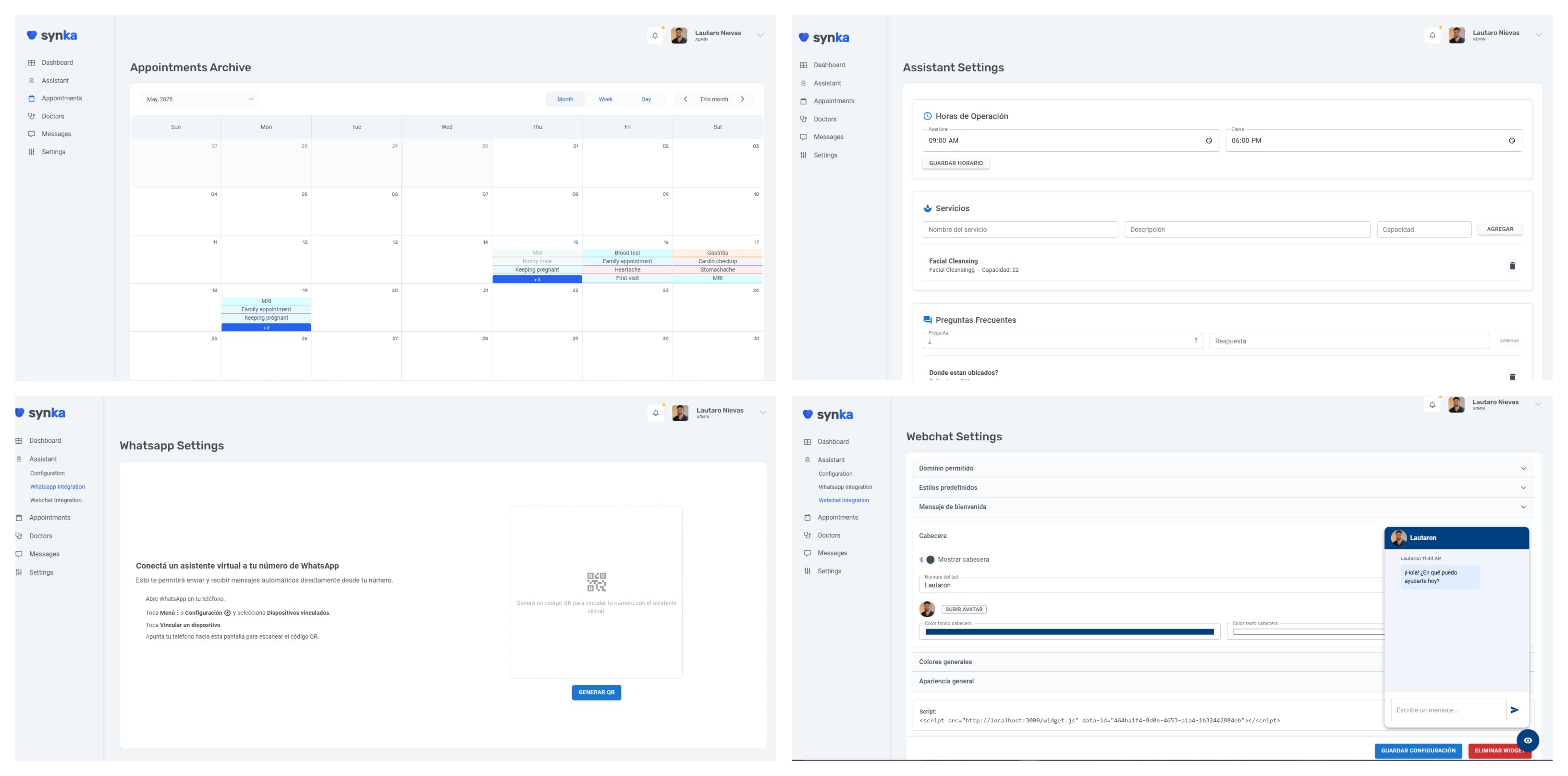Click the notification bell in Appointments Archive
This screenshot has width=1568, height=776.
point(655,36)
